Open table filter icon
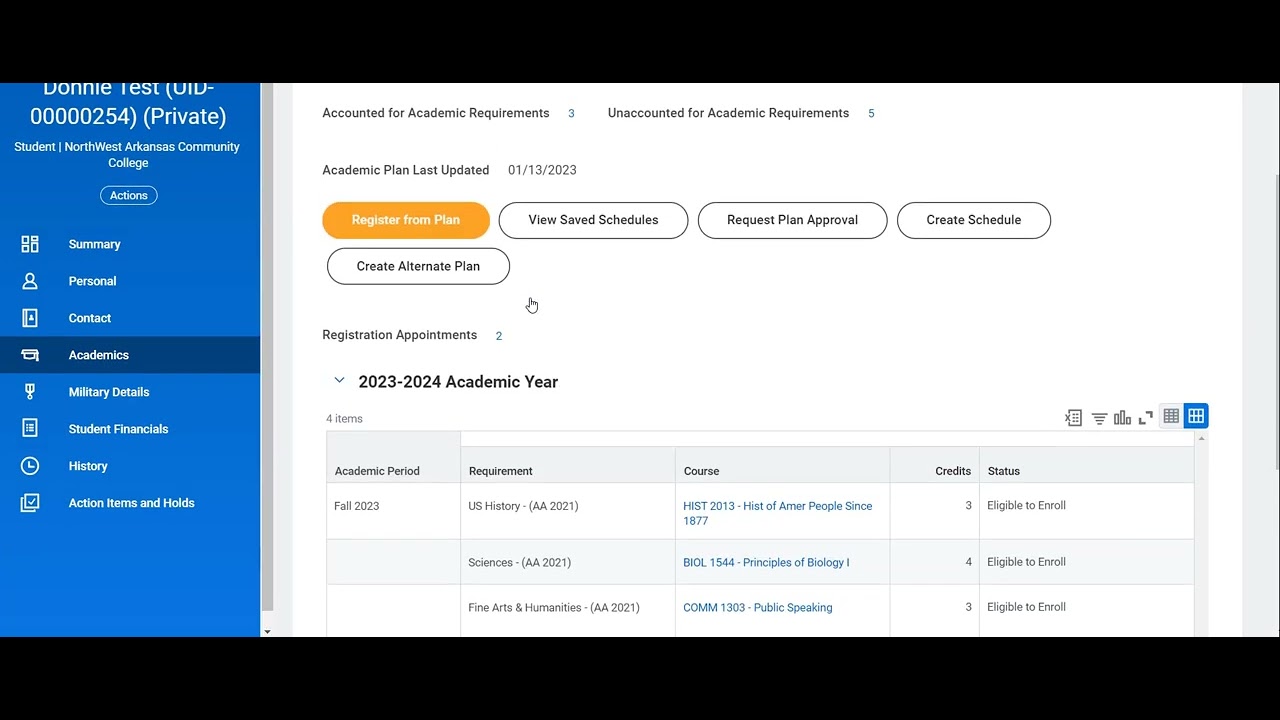 tap(1099, 418)
